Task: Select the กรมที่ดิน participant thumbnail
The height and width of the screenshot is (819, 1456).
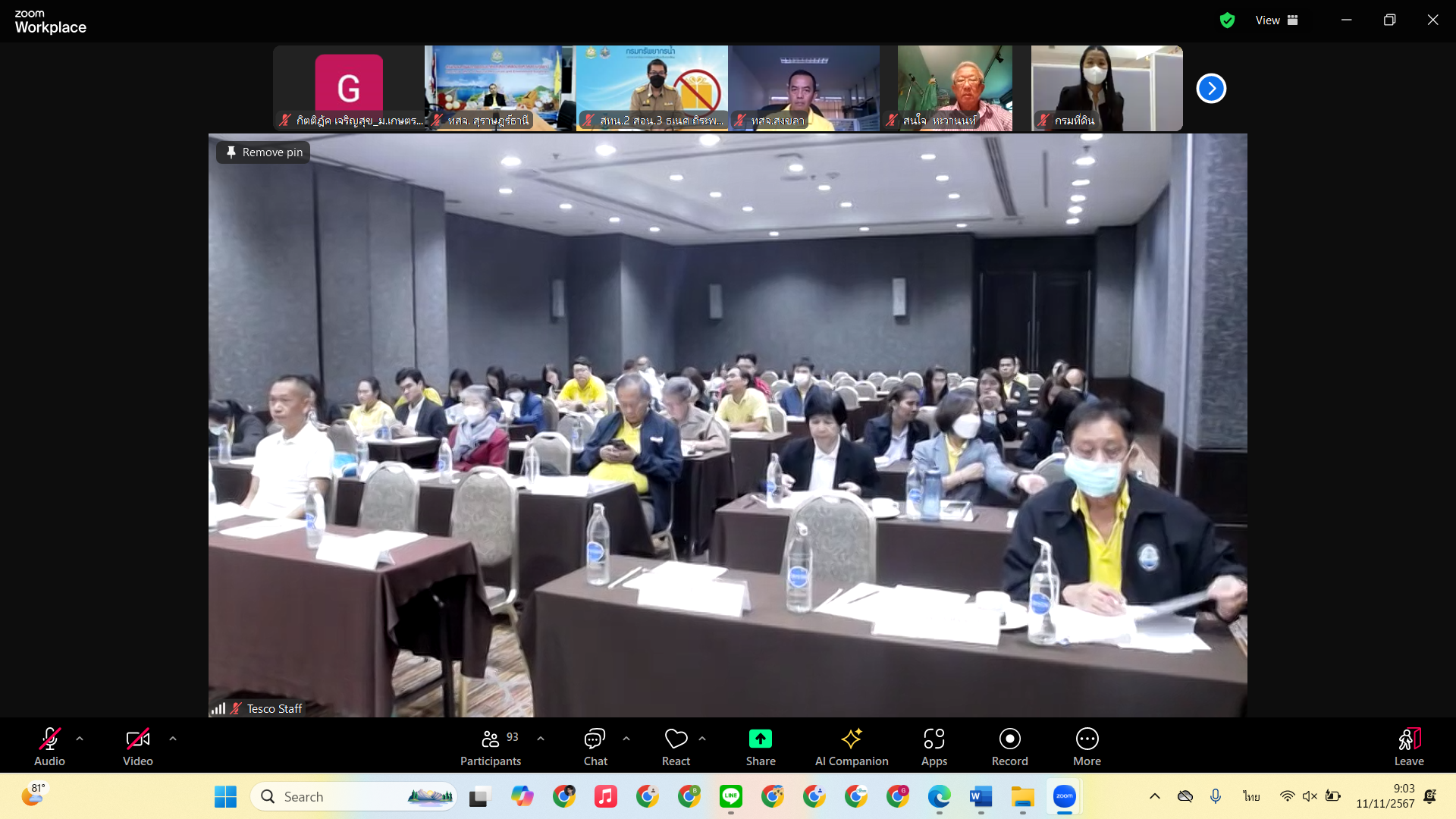Action: [1106, 88]
